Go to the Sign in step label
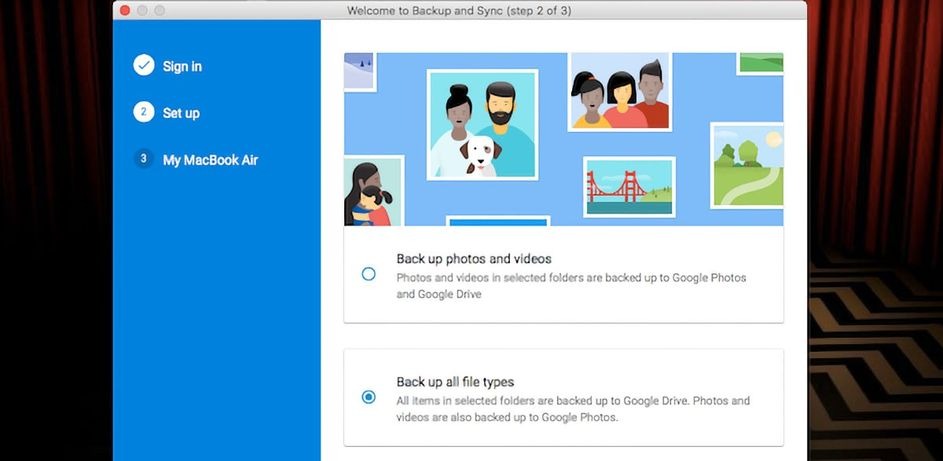 (182, 66)
